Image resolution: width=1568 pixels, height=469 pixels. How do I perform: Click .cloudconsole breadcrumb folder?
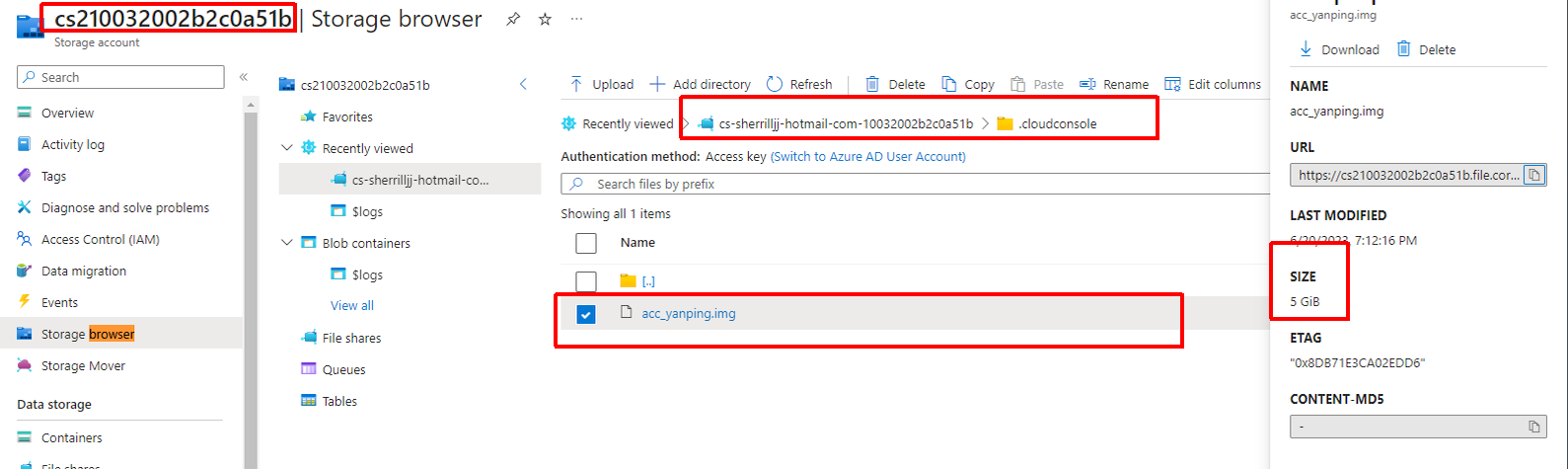(1058, 124)
